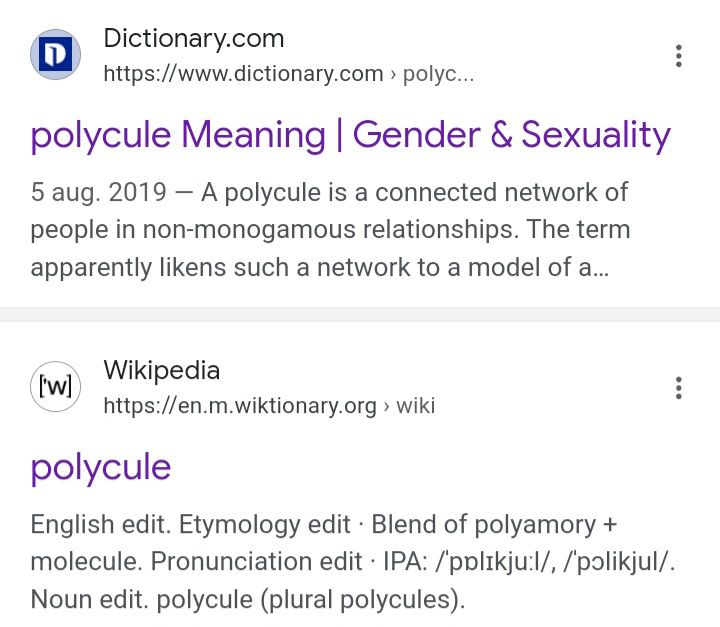Open the Wikipedia result's three-dot options menu

[x=679, y=388]
